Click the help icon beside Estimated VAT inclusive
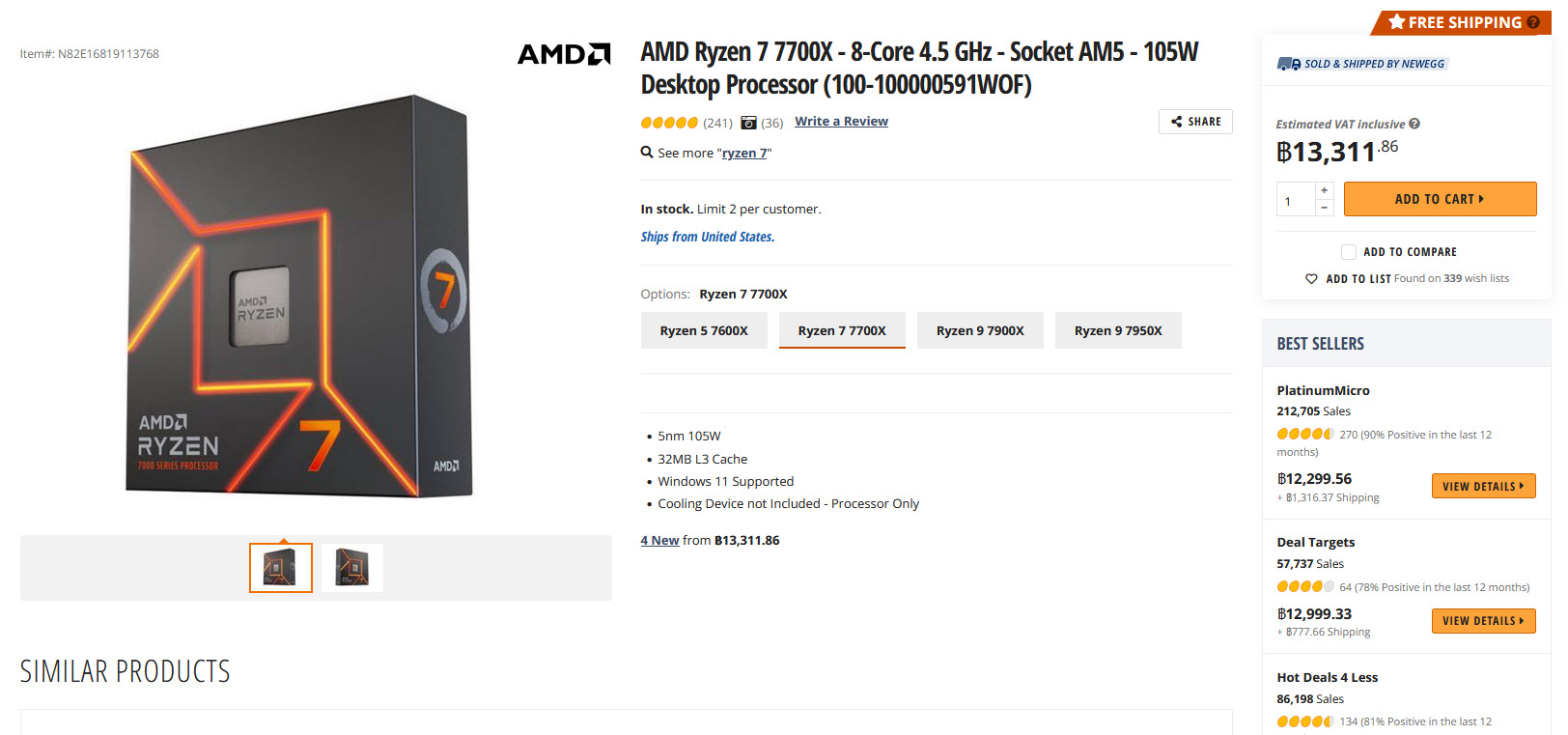 point(1414,124)
